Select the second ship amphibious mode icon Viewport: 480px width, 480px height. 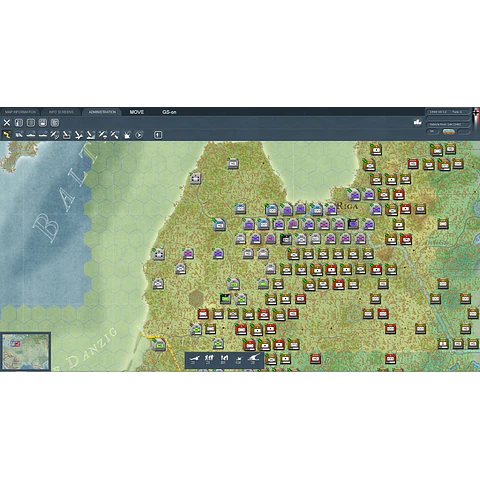[43, 135]
